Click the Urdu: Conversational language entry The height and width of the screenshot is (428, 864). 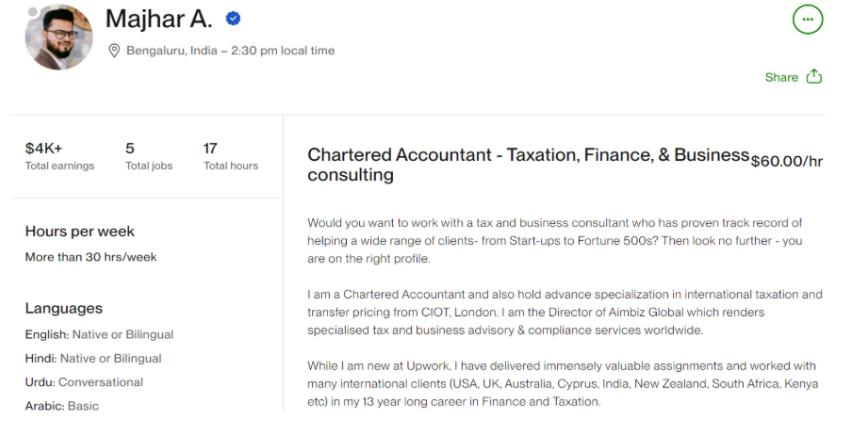(x=84, y=382)
